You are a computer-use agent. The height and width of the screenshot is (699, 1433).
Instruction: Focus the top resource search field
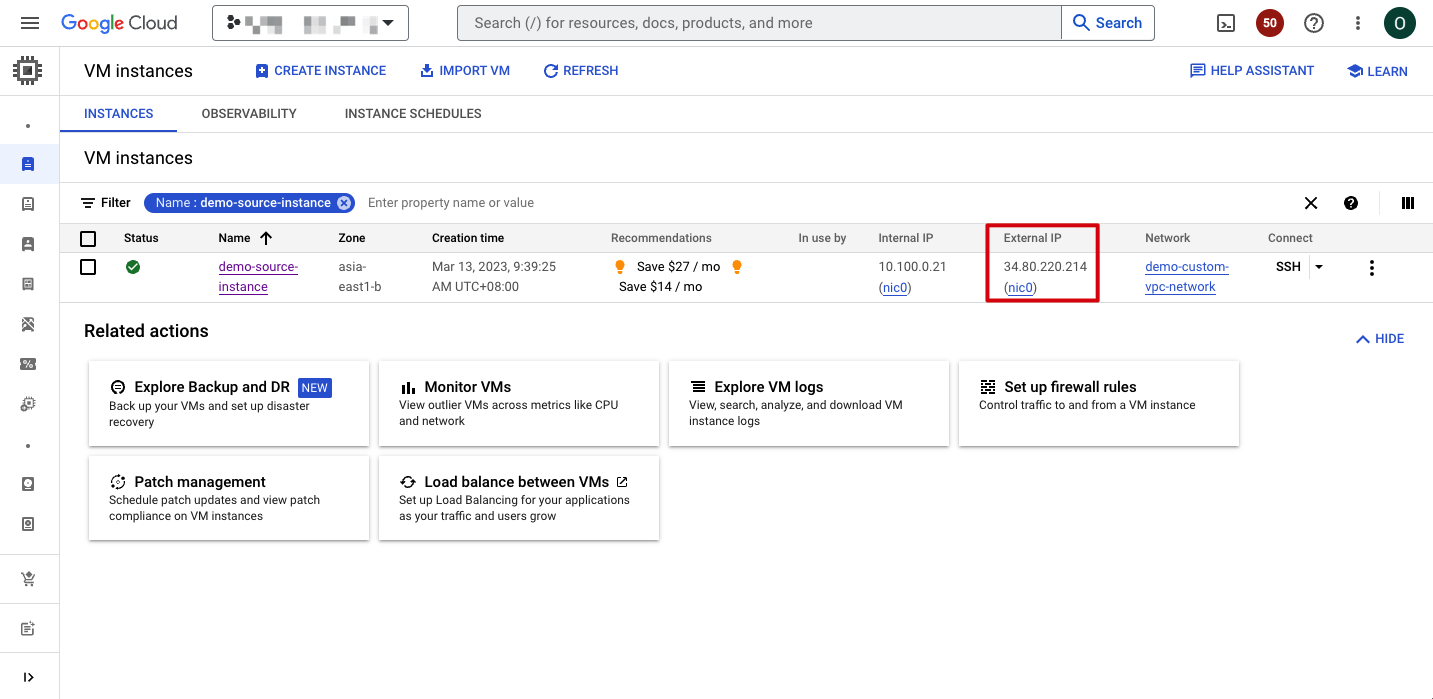(x=758, y=23)
